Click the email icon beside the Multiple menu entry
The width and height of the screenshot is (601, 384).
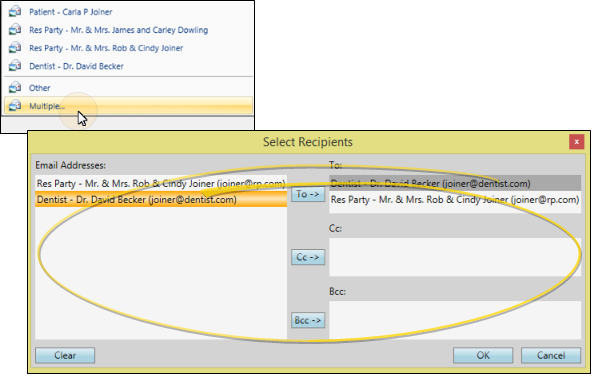(15, 105)
